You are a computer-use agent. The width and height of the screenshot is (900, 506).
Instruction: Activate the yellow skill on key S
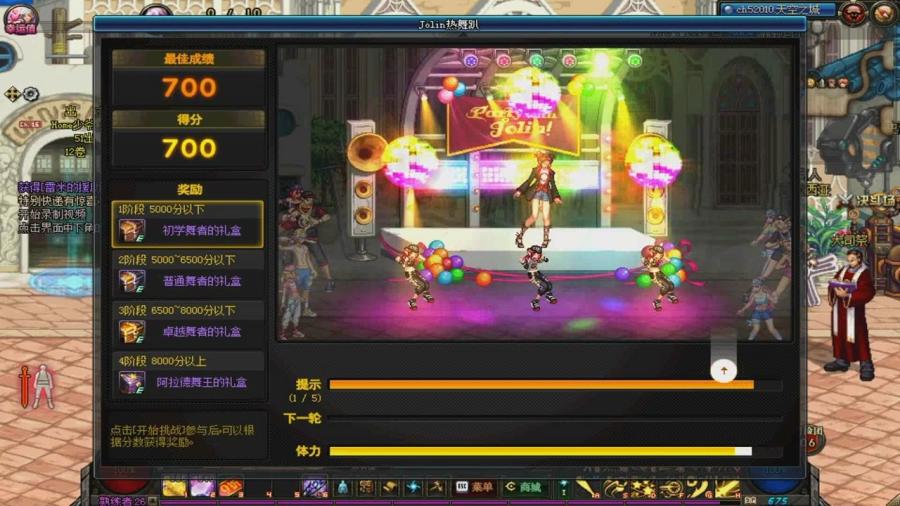615,489
